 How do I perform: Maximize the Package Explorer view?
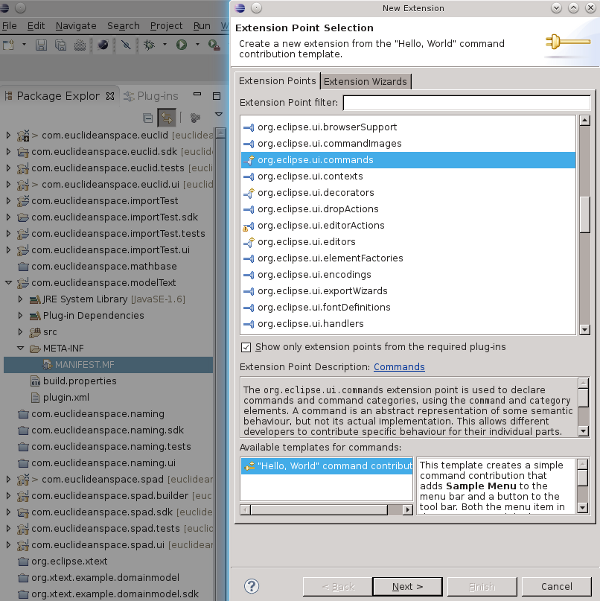(x=217, y=96)
